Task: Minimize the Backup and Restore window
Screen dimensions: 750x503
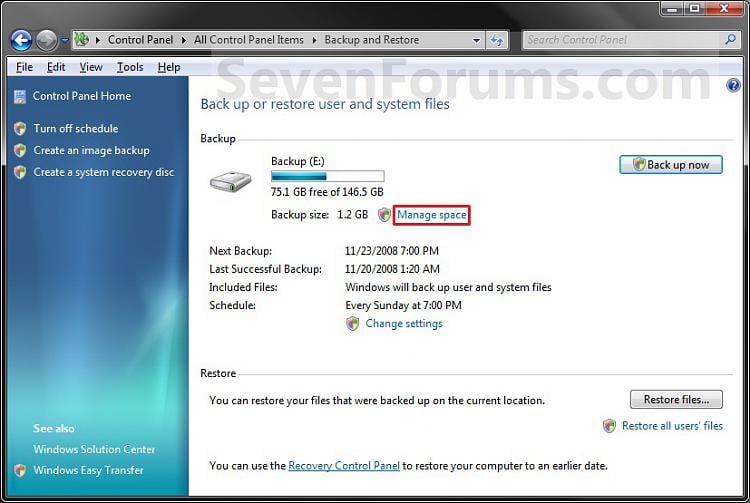Action: 673,9
